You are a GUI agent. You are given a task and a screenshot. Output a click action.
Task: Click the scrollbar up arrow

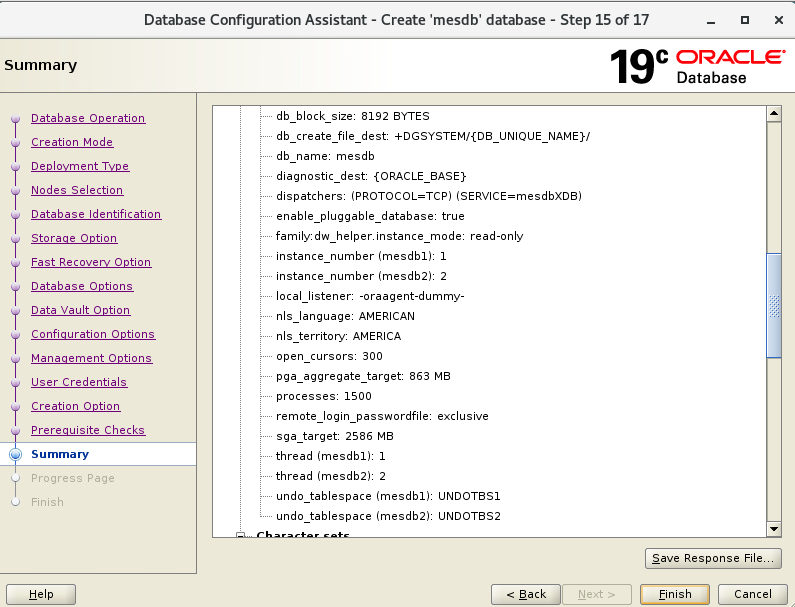(773, 115)
